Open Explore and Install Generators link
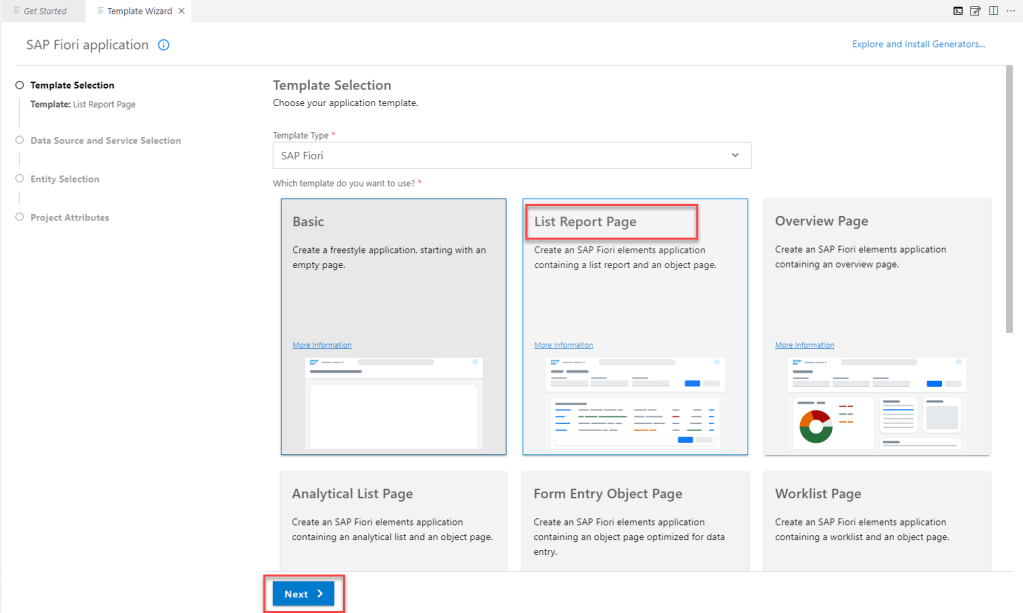 tap(918, 44)
